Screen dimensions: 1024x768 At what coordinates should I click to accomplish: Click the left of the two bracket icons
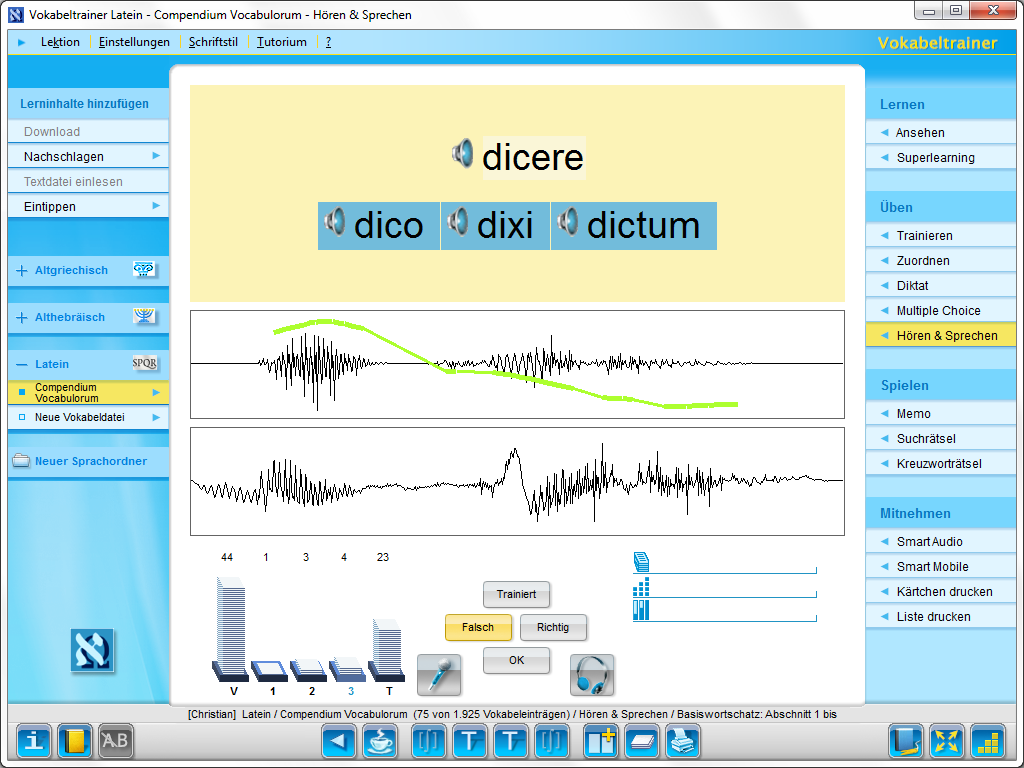coord(428,741)
